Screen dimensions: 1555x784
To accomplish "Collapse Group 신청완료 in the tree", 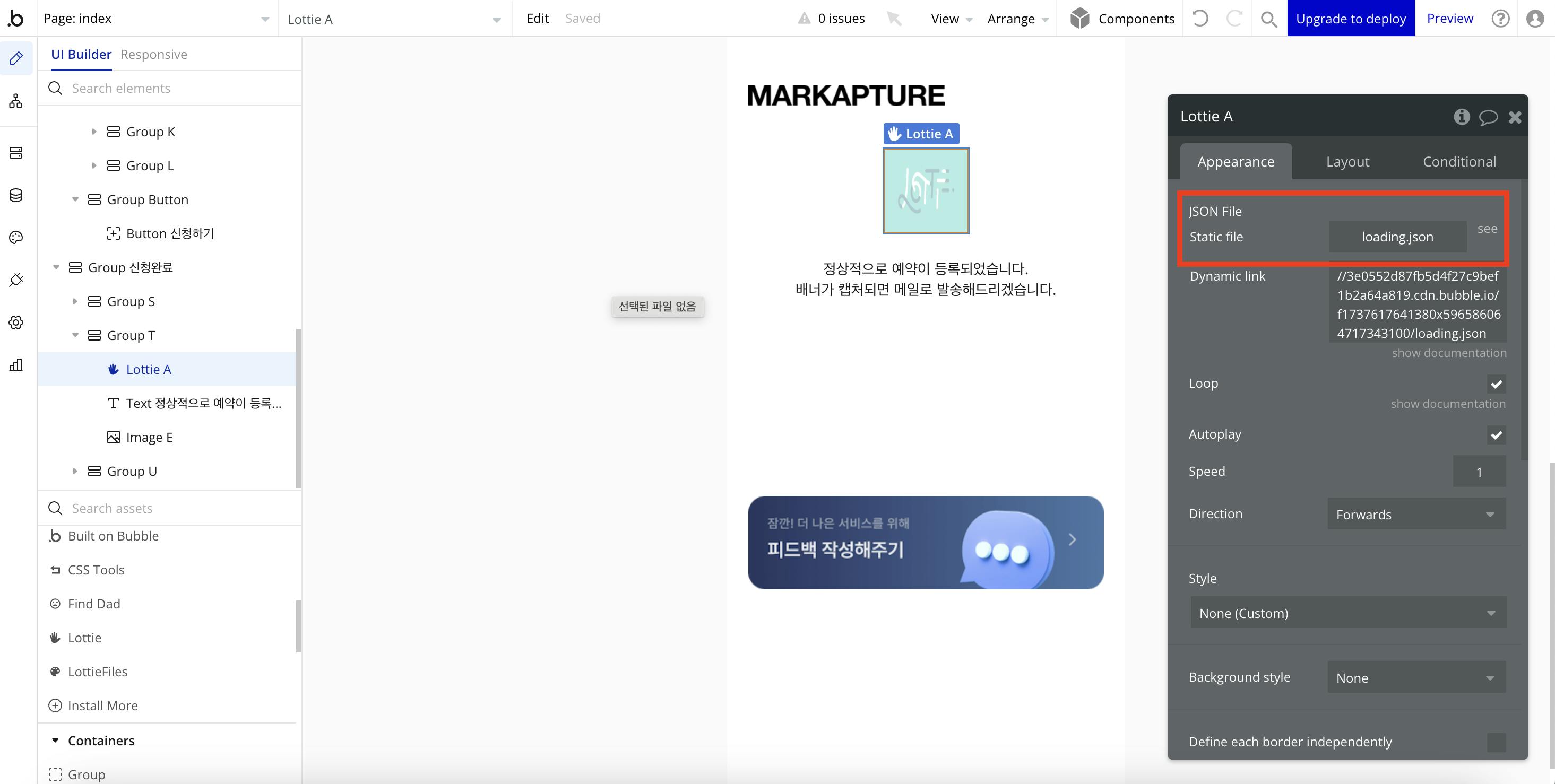I will click(x=56, y=267).
